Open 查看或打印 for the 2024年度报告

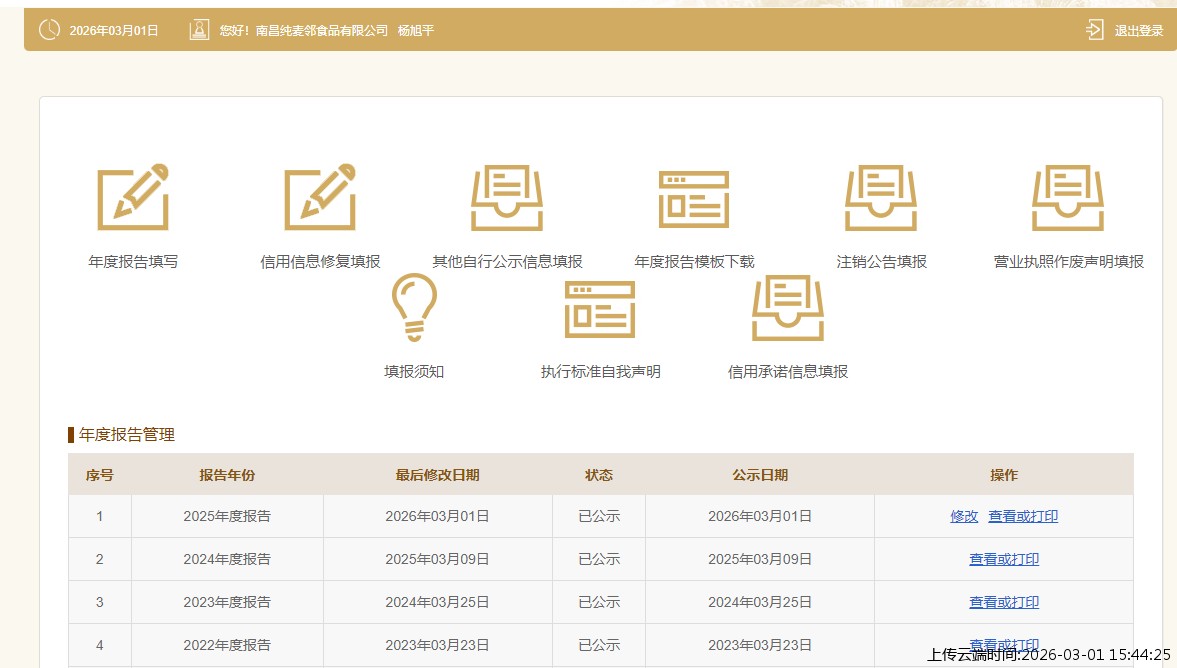(1004, 559)
